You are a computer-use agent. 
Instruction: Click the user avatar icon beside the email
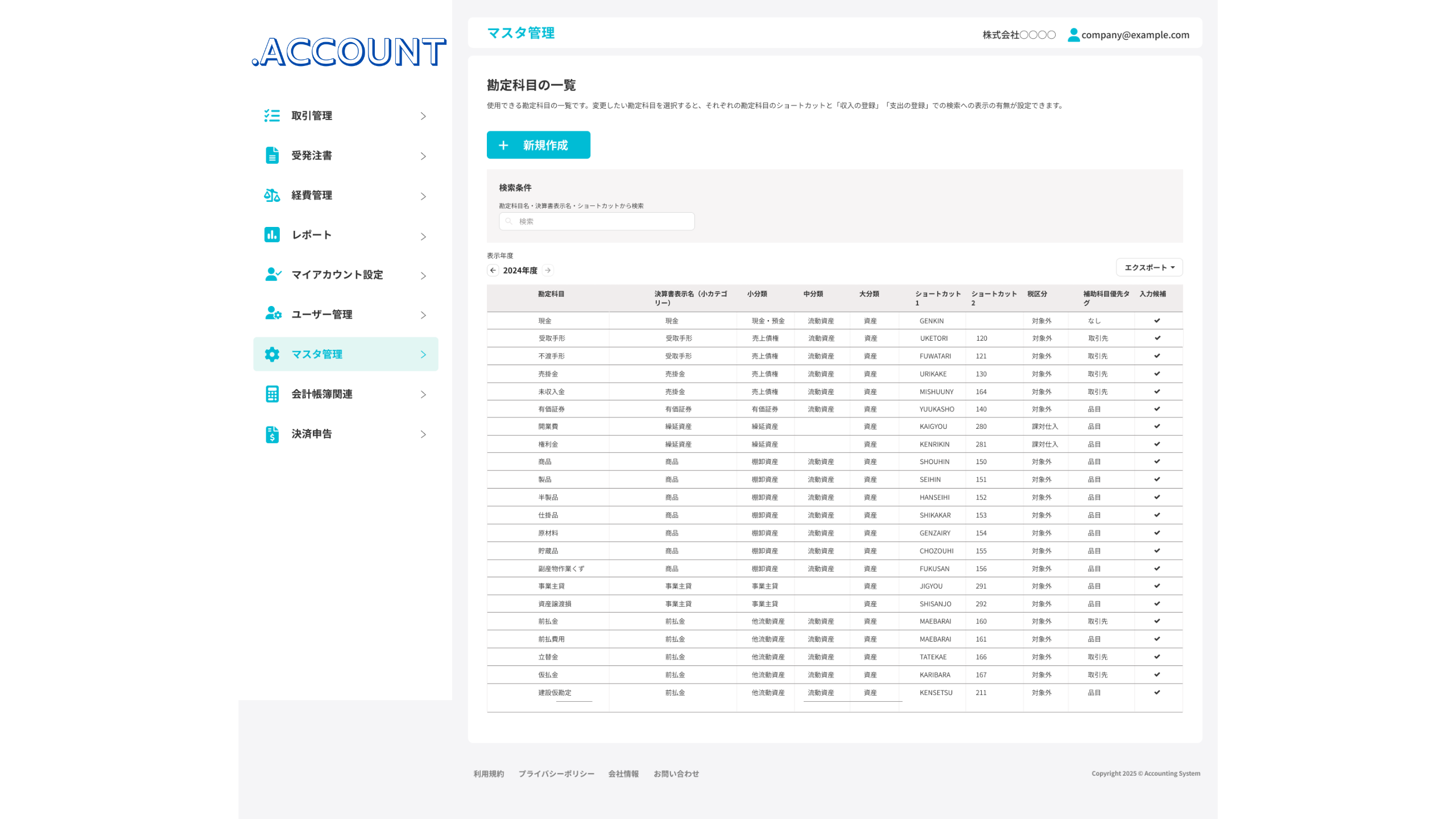[x=1073, y=35]
